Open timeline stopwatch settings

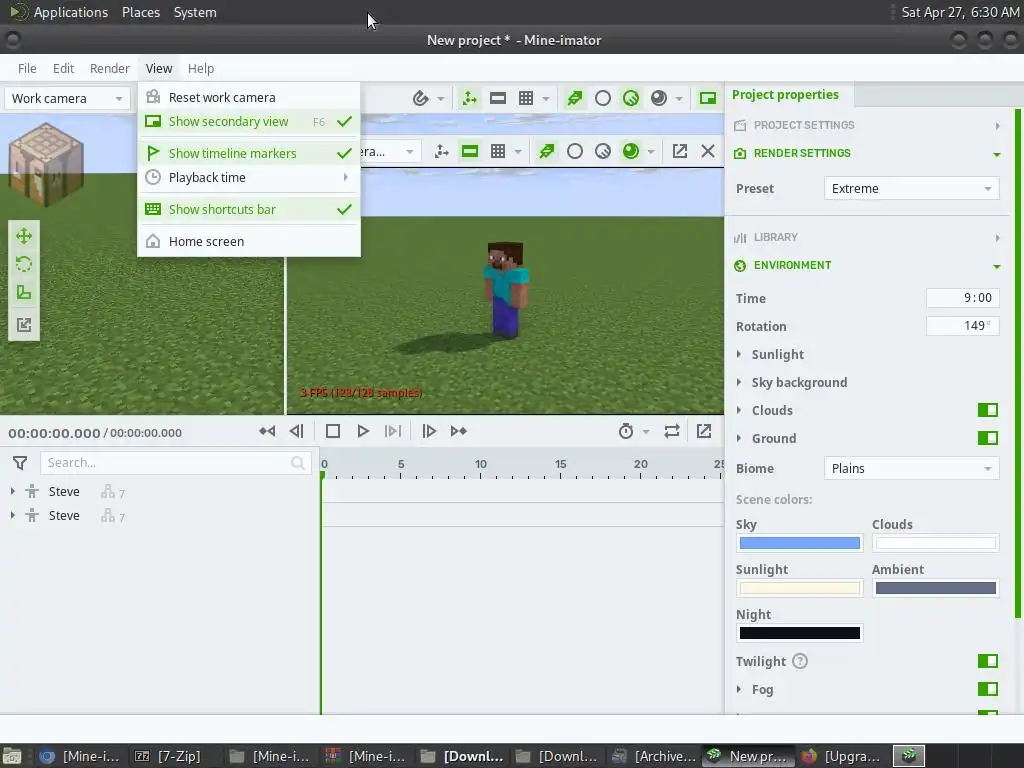(626, 431)
